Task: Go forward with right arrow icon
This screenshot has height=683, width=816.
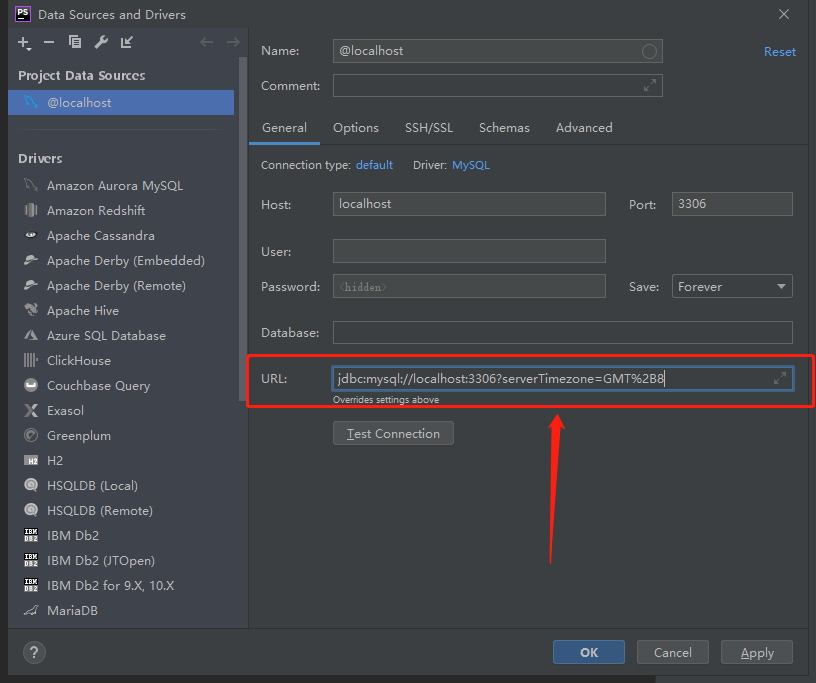Action: 233,42
